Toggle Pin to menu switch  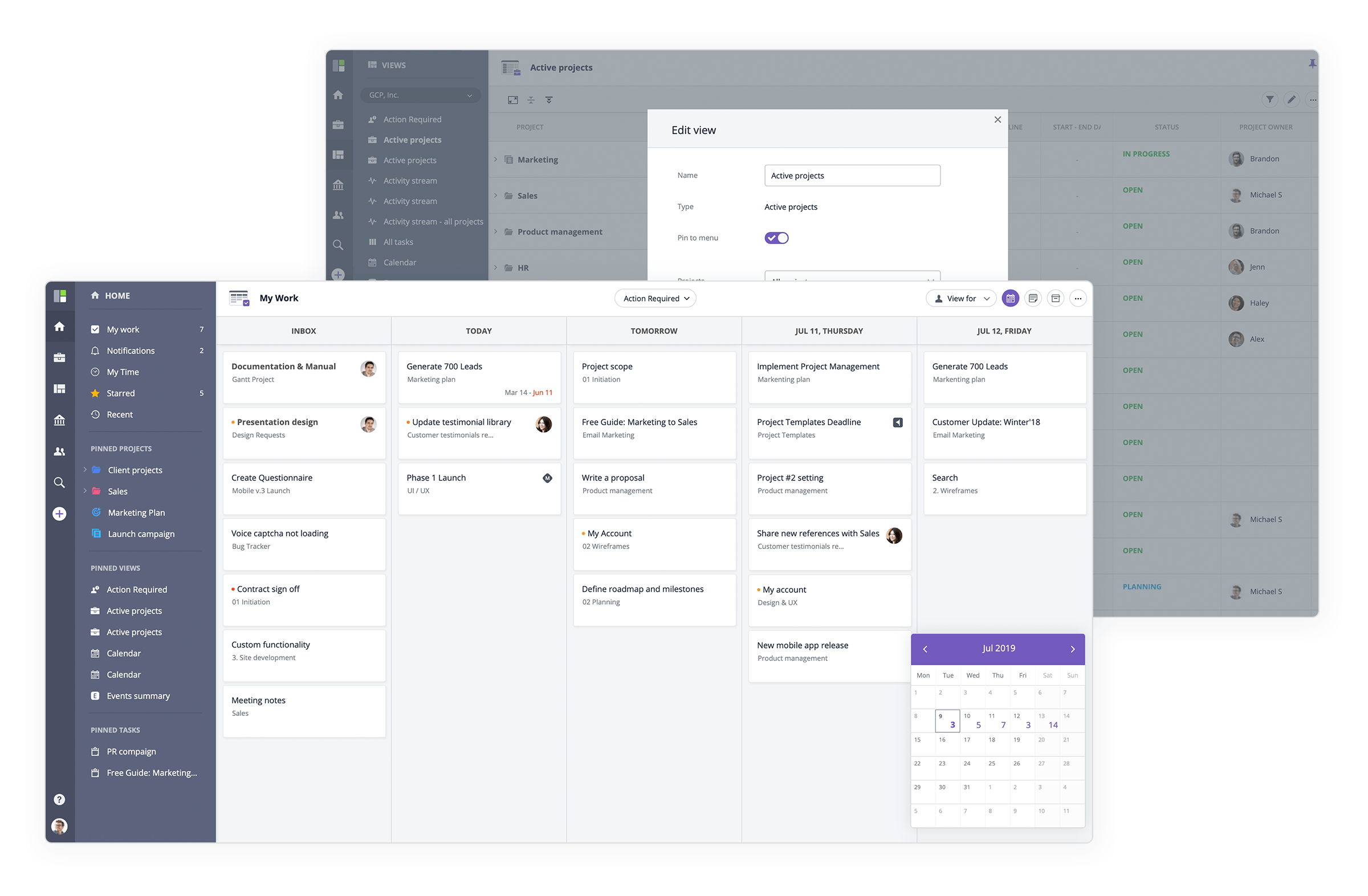click(x=776, y=238)
